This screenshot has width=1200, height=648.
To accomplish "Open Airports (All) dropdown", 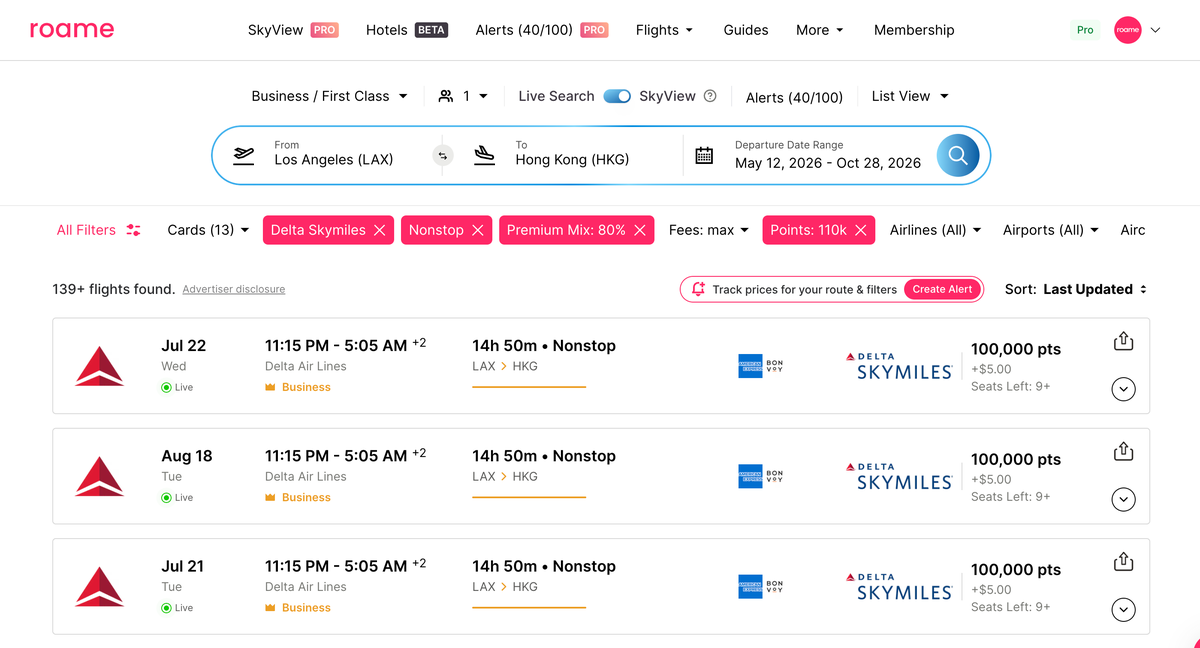I will (1051, 230).
